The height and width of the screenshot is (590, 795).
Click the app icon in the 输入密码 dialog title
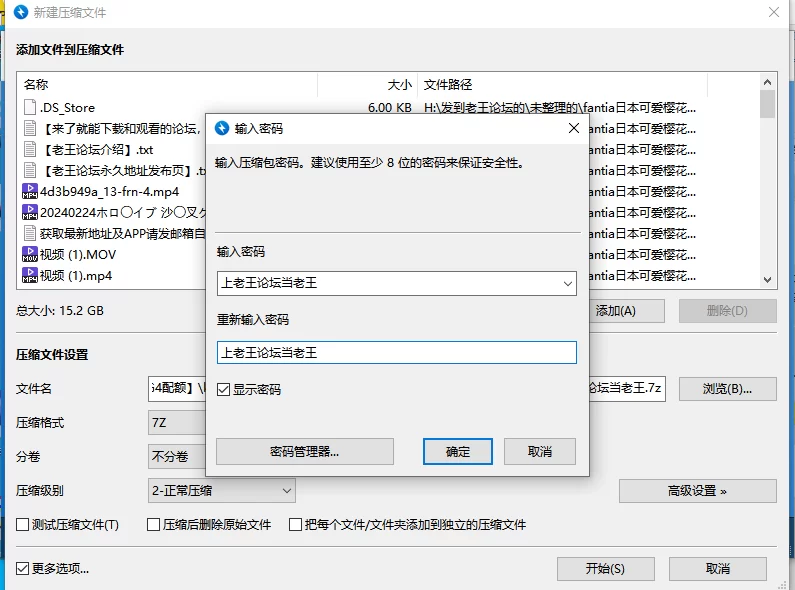point(222,128)
